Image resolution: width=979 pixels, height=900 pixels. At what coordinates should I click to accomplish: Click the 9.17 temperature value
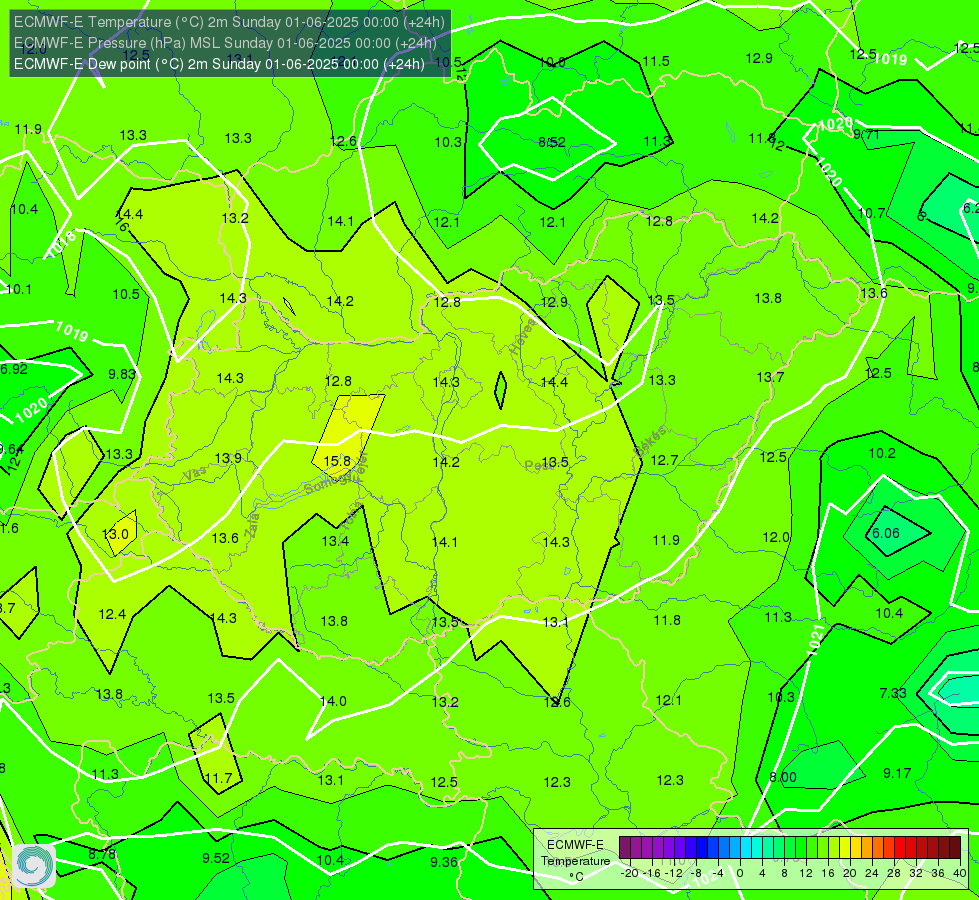click(x=897, y=773)
